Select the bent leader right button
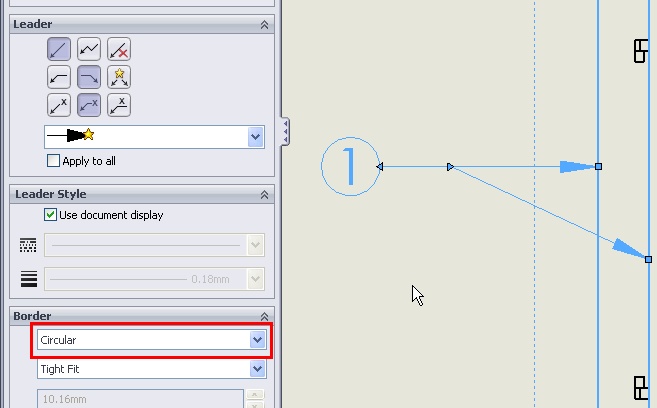 point(89,77)
